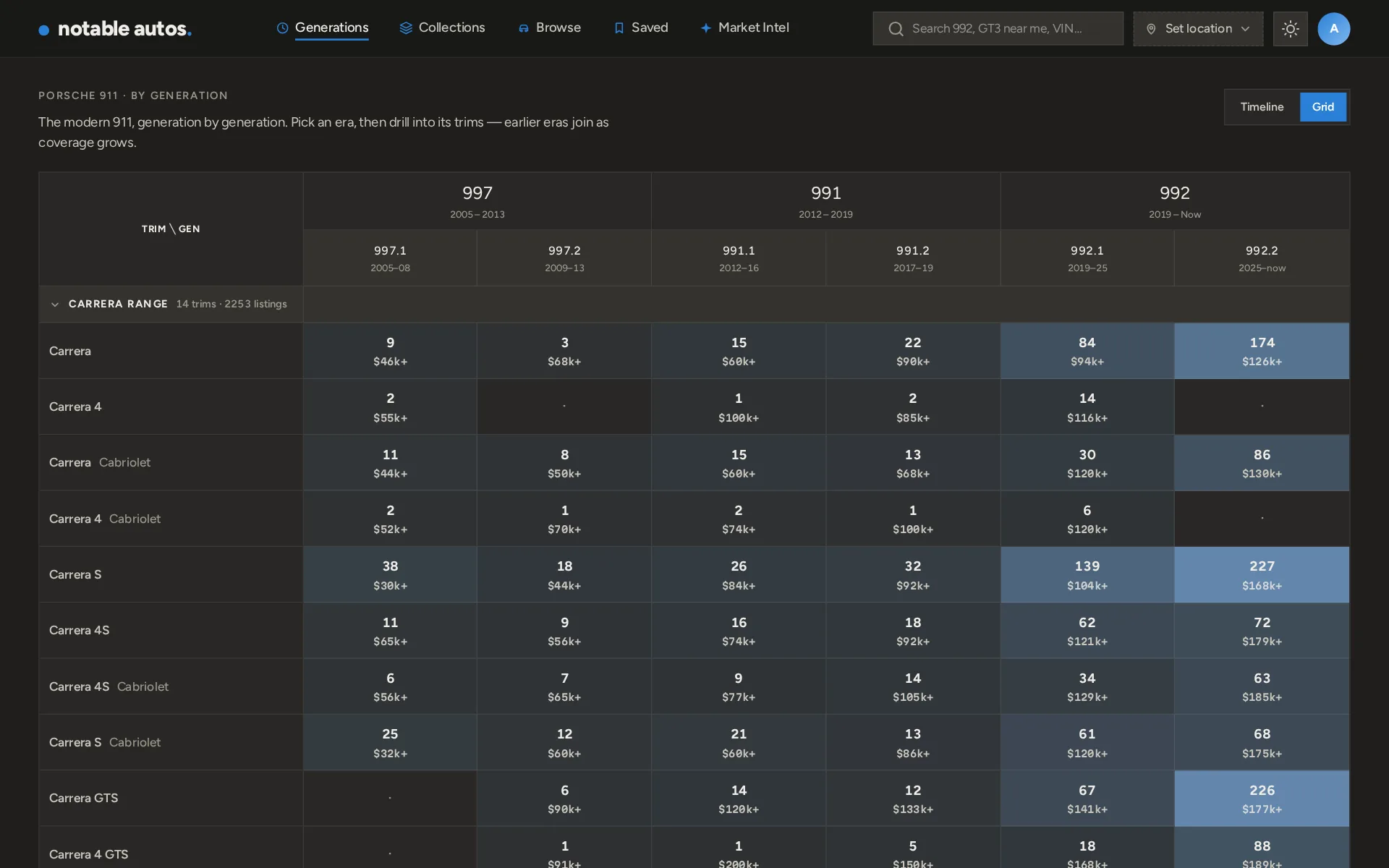Toggle light theme with sun icon
The height and width of the screenshot is (868, 1389).
pos(1291,29)
